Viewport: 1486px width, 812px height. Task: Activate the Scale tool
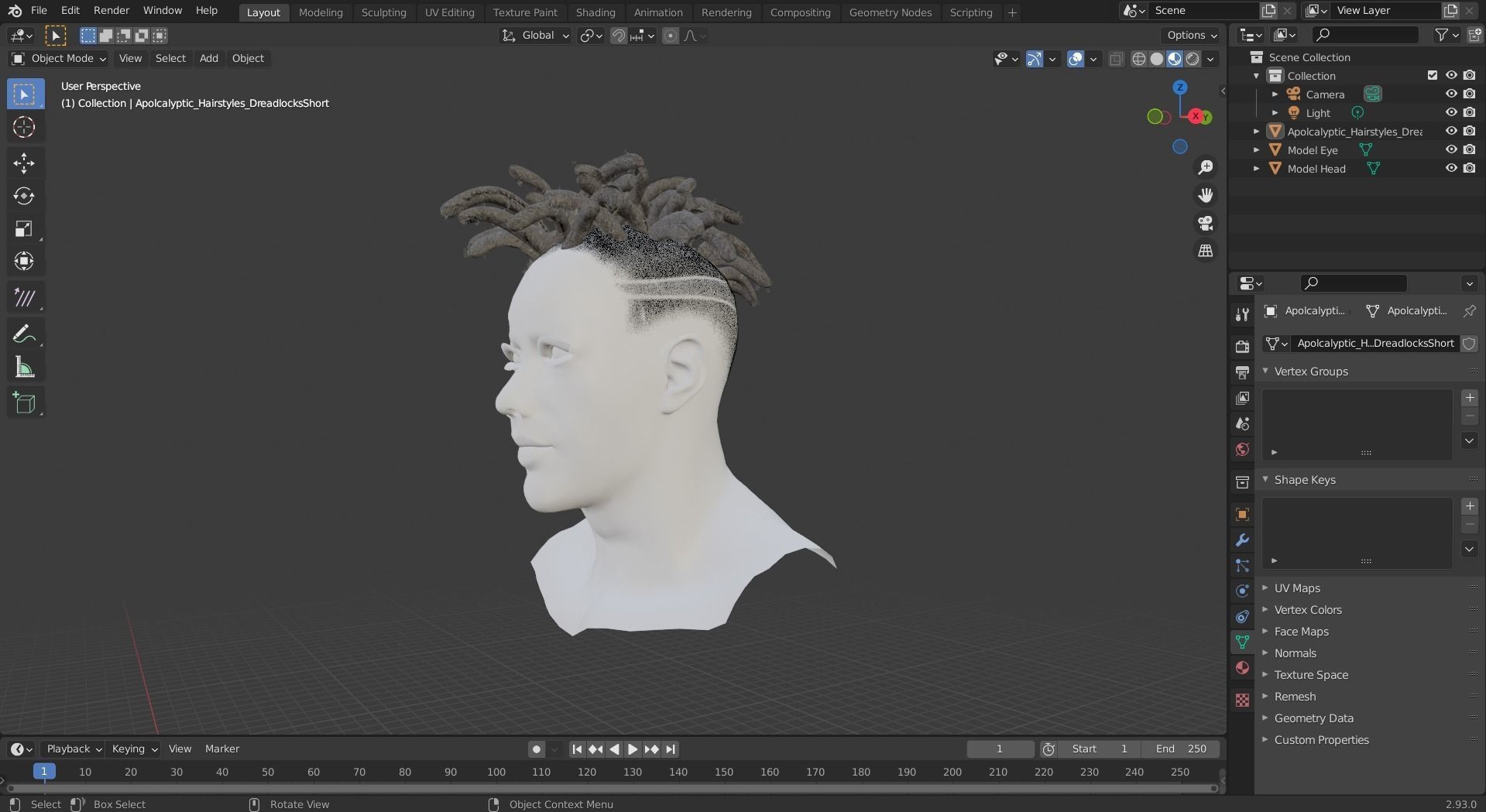click(x=24, y=228)
